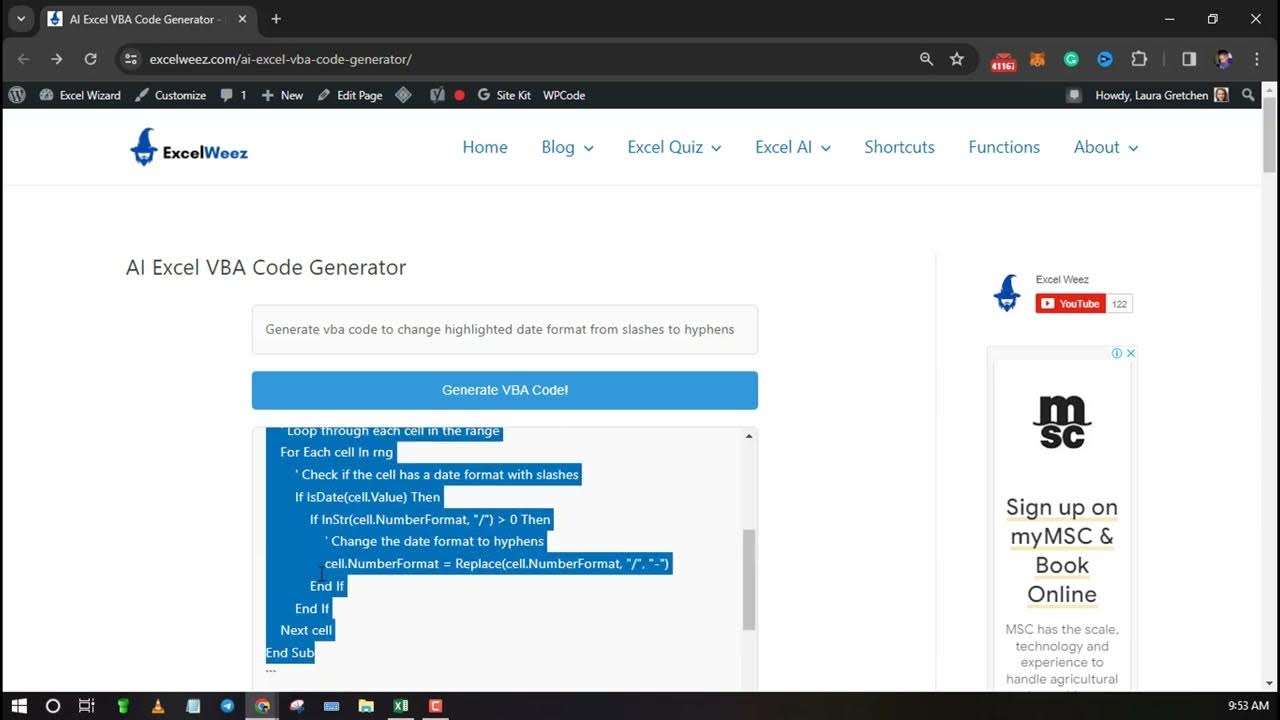Expand the Blog dropdown menu
This screenshot has height=720, width=1280.
click(x=566, y=147)
